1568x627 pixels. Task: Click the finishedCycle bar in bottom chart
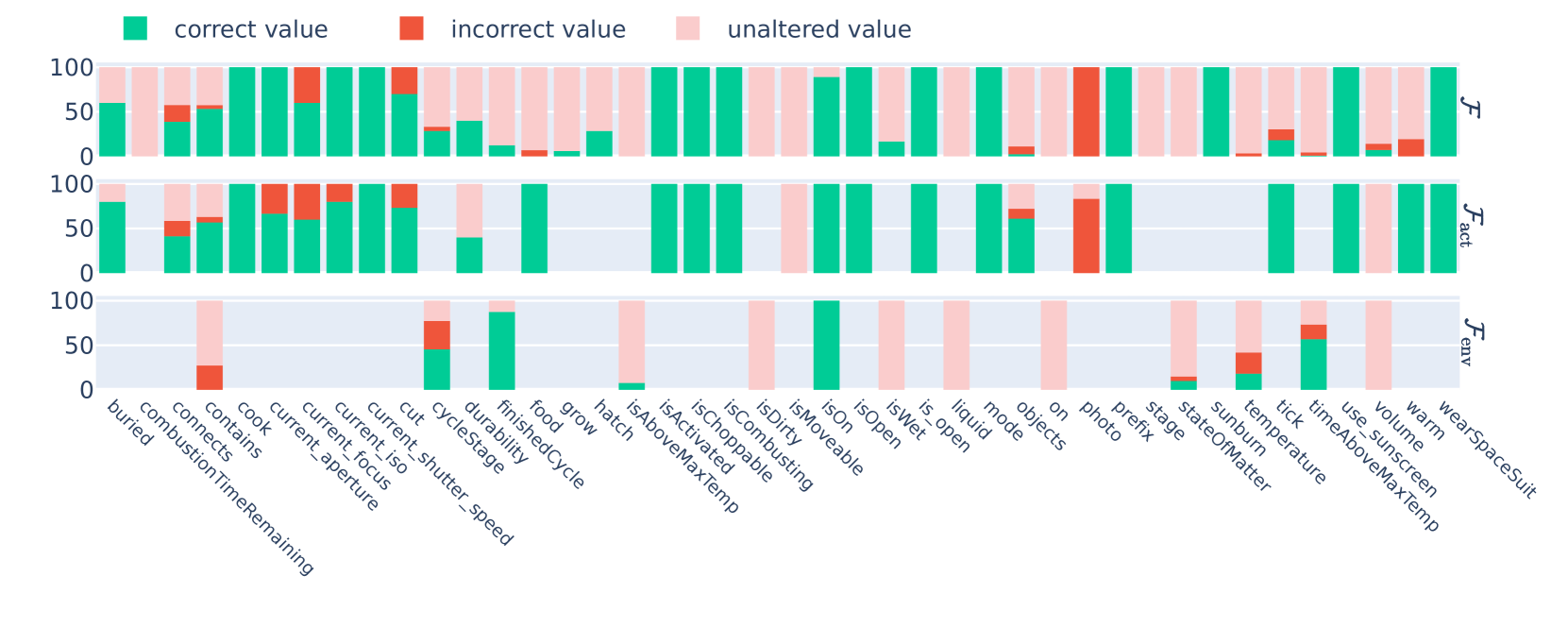tap(501, 350)
